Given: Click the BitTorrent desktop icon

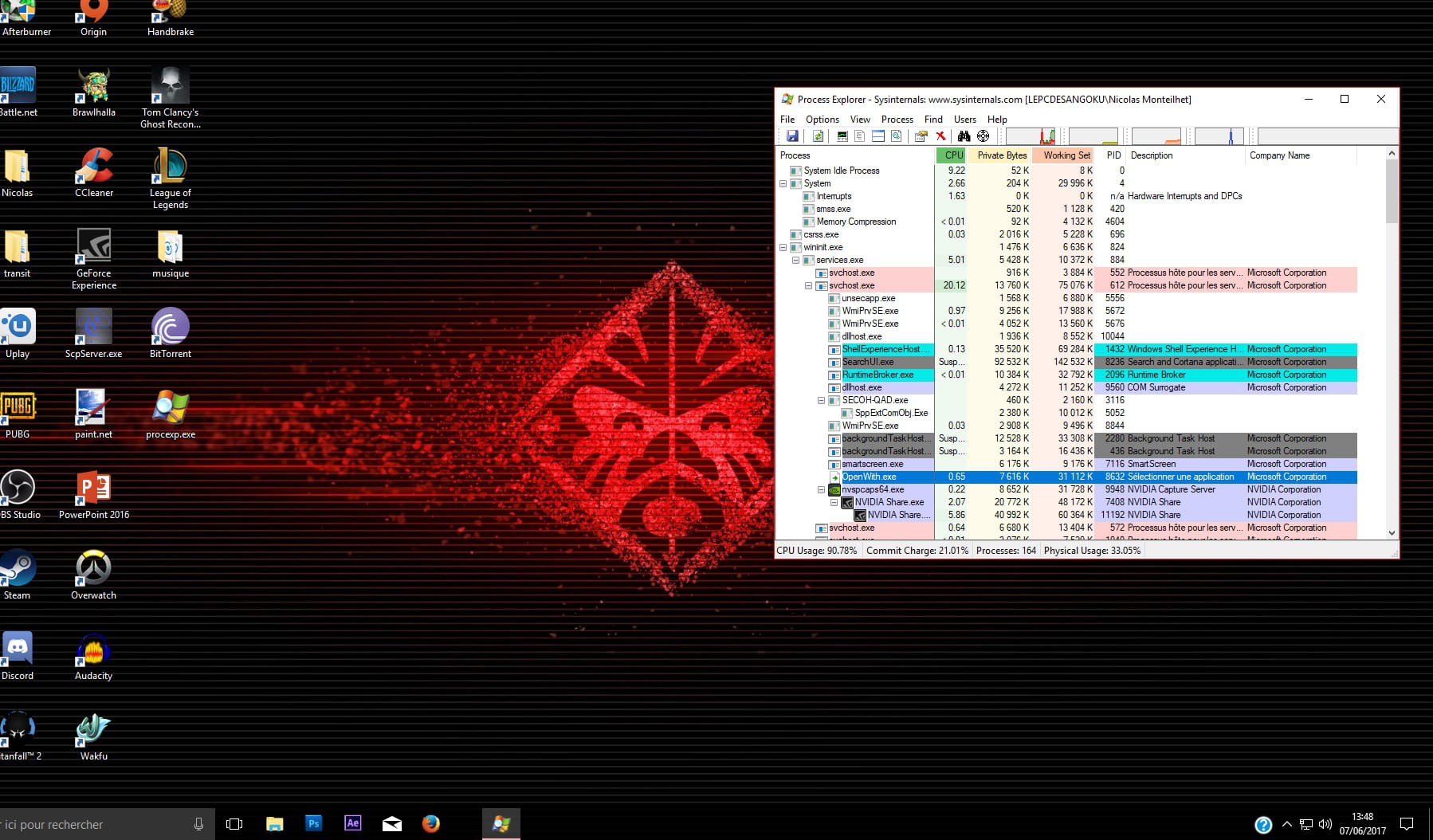Looking at the screenshot, I should (171, 333).
